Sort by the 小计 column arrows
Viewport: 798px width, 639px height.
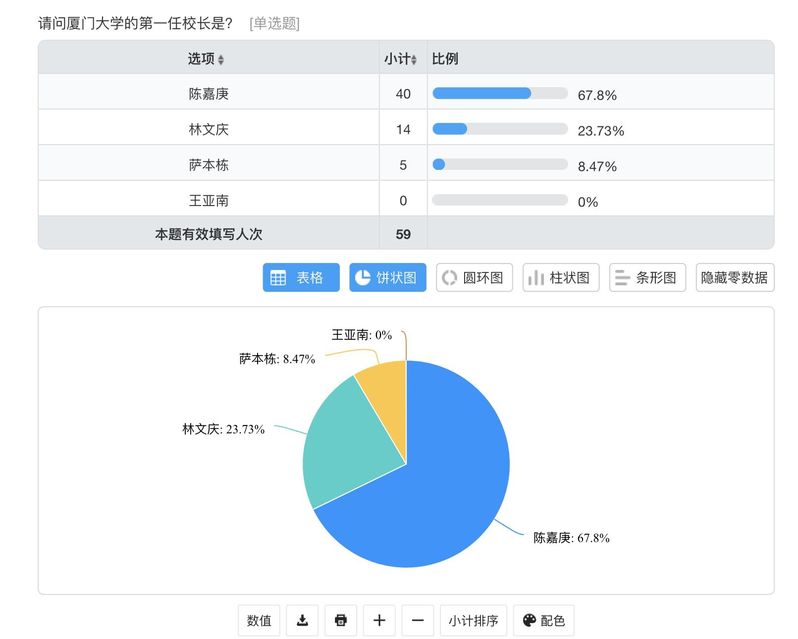(413, 60)
